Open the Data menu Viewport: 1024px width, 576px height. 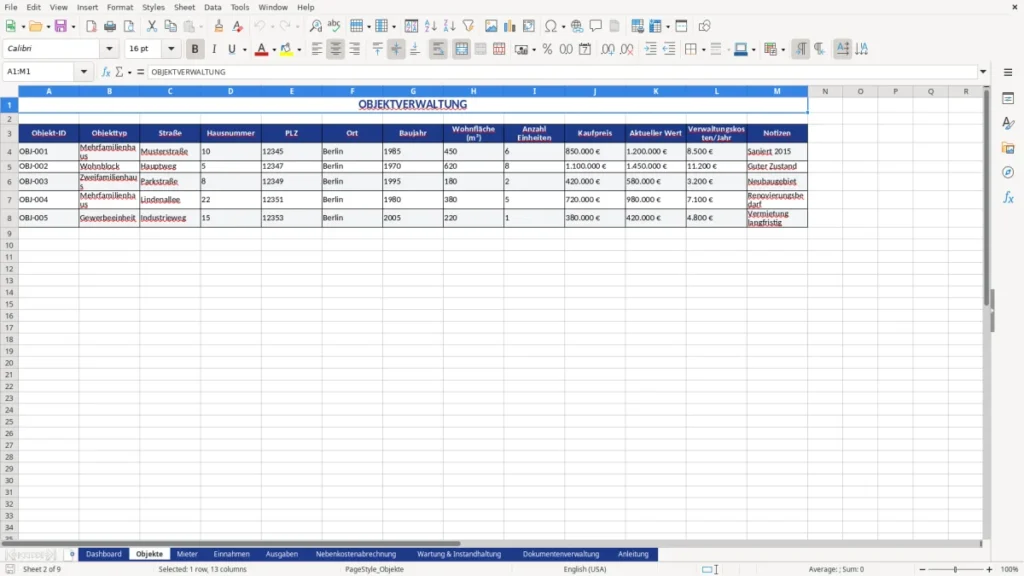point(212,7)
